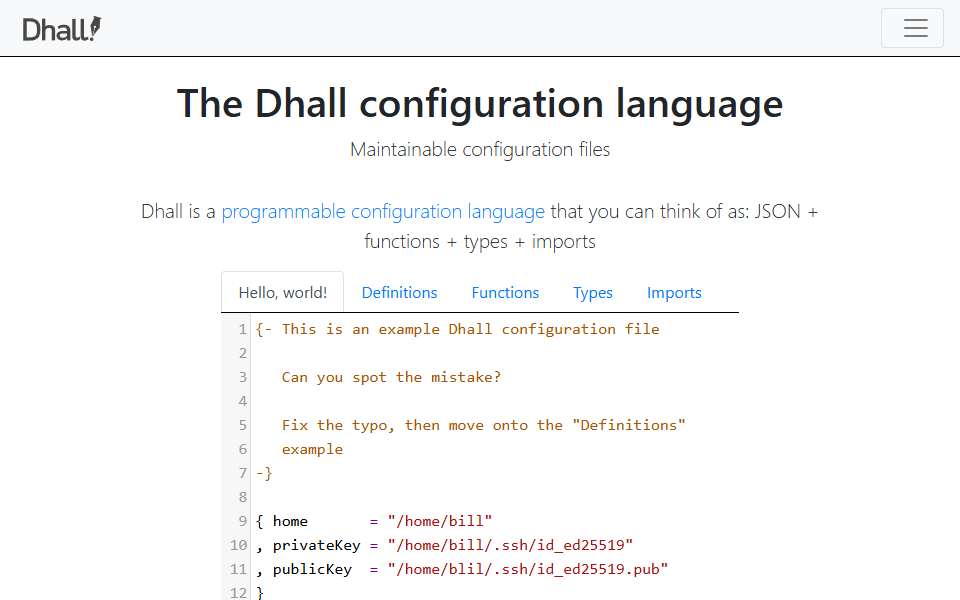Open the hamburger navigation menu
The image size is (960, 600).
coord(912,28)
